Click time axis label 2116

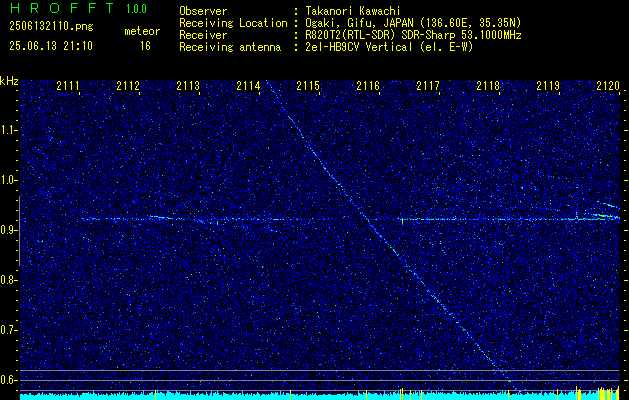[x=368, y=85]
